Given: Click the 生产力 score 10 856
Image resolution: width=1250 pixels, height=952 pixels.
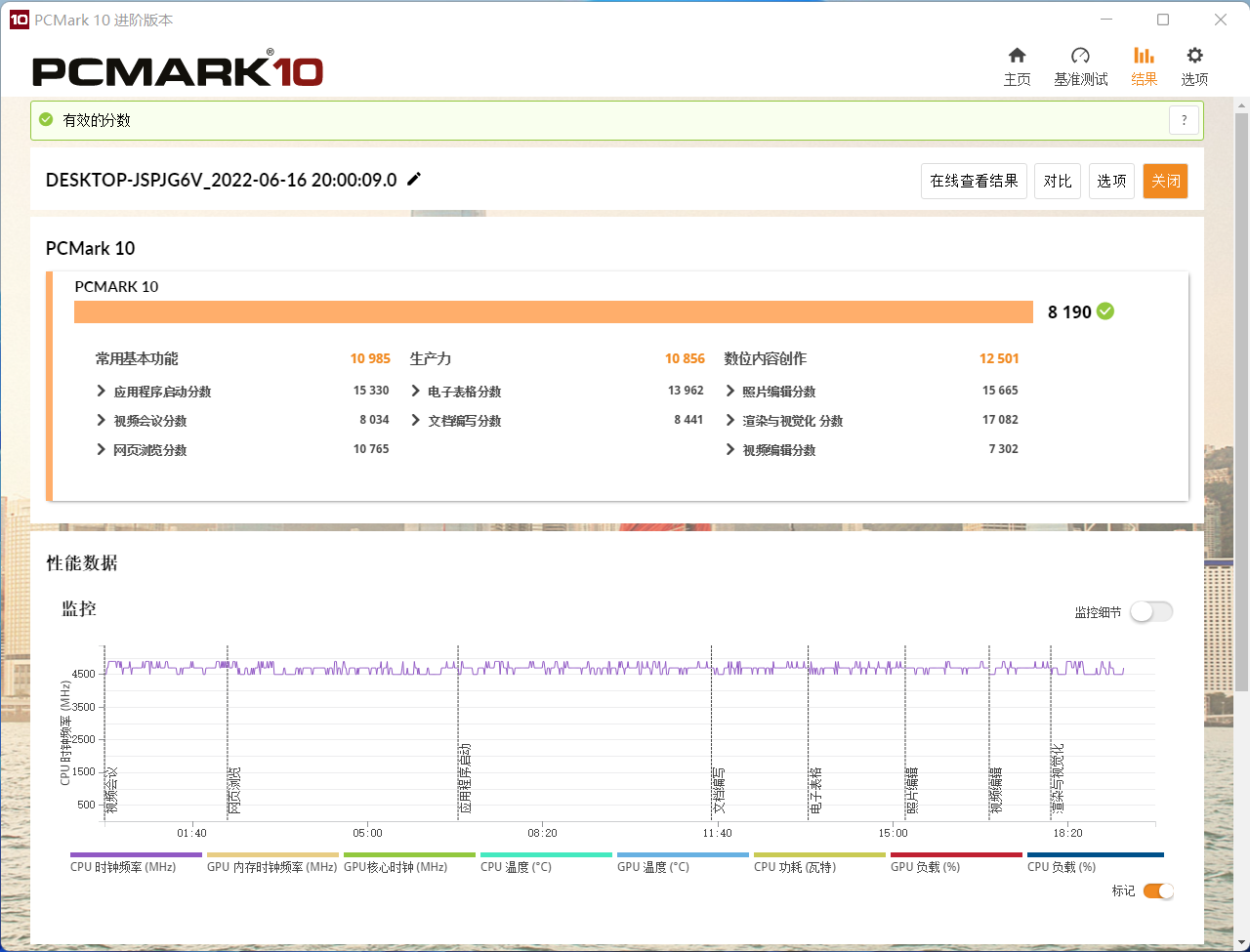Looking at the screenshot, I should (685, 358).
